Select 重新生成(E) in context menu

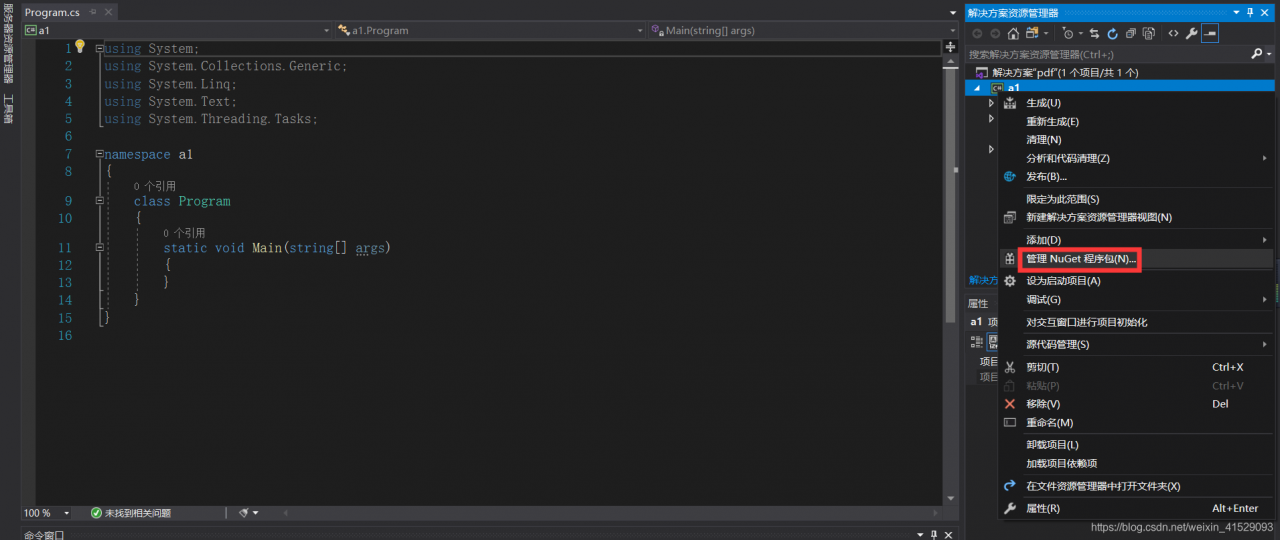[1137, 121]
